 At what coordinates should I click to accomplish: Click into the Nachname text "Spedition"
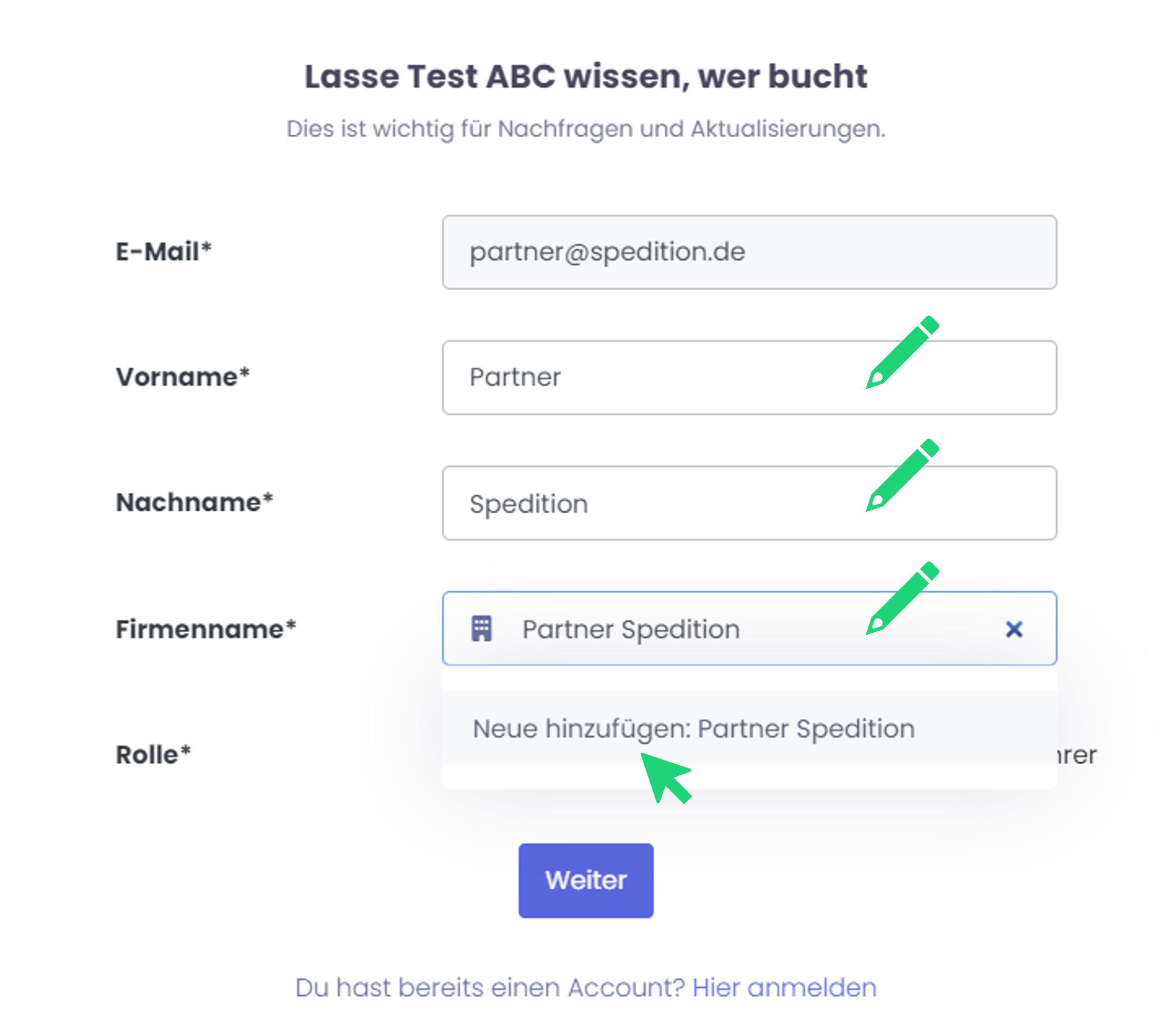click(x=528, y=503)
